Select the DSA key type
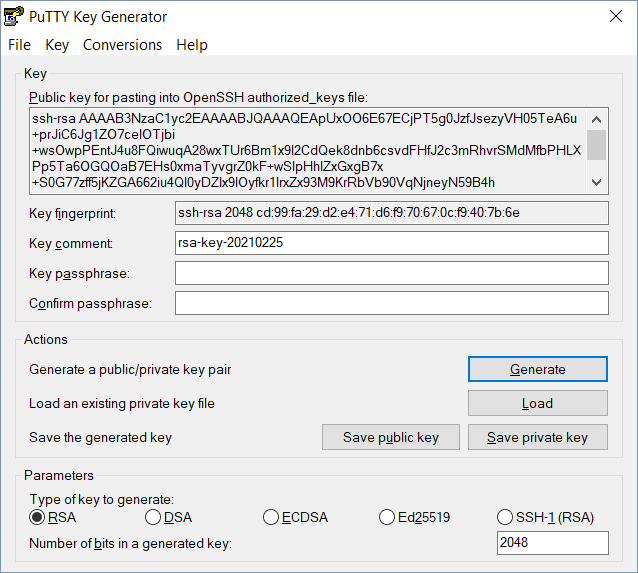This screenshot has width=638, height=573. 168,517
